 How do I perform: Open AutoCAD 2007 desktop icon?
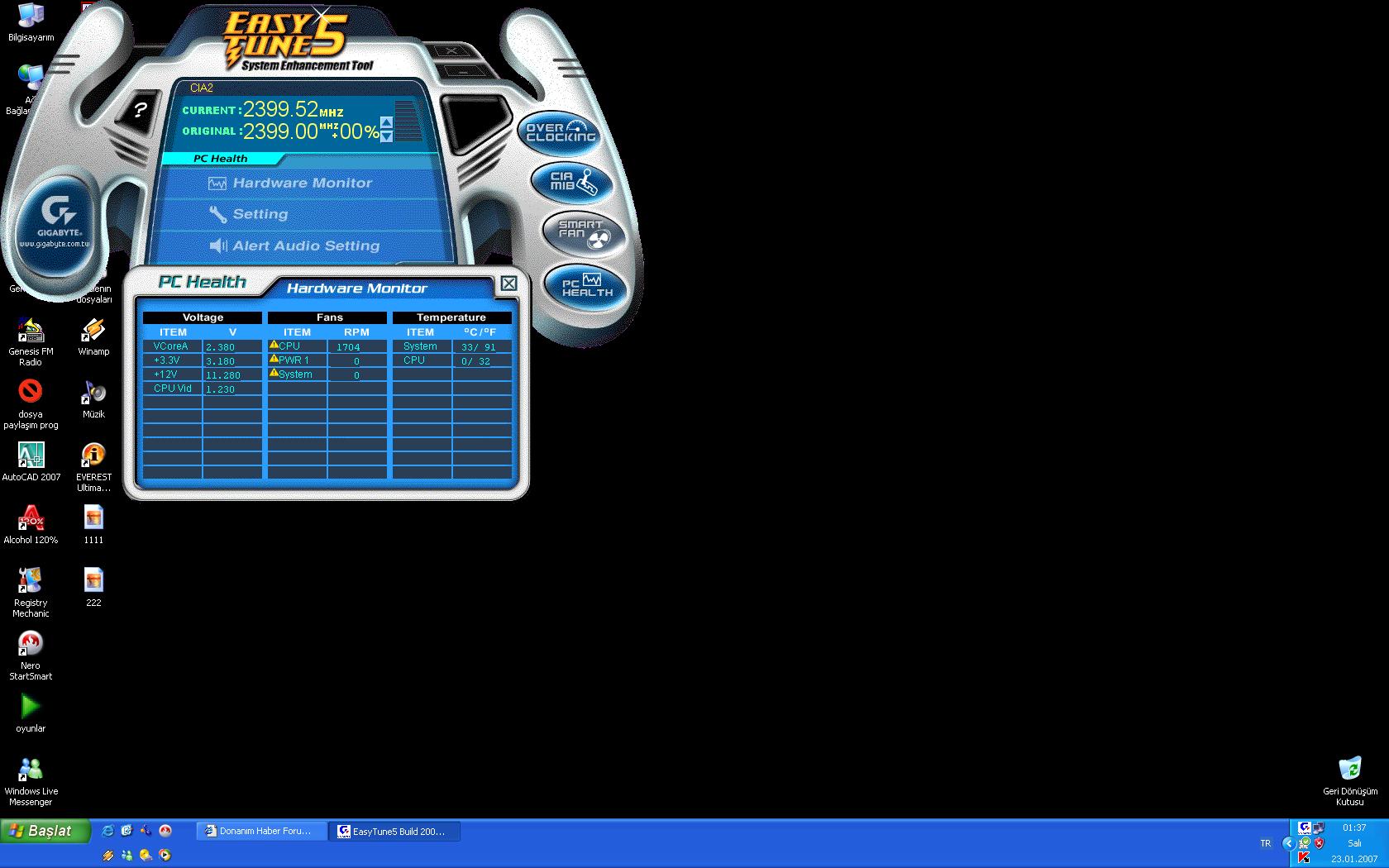[x=31, y=462]
